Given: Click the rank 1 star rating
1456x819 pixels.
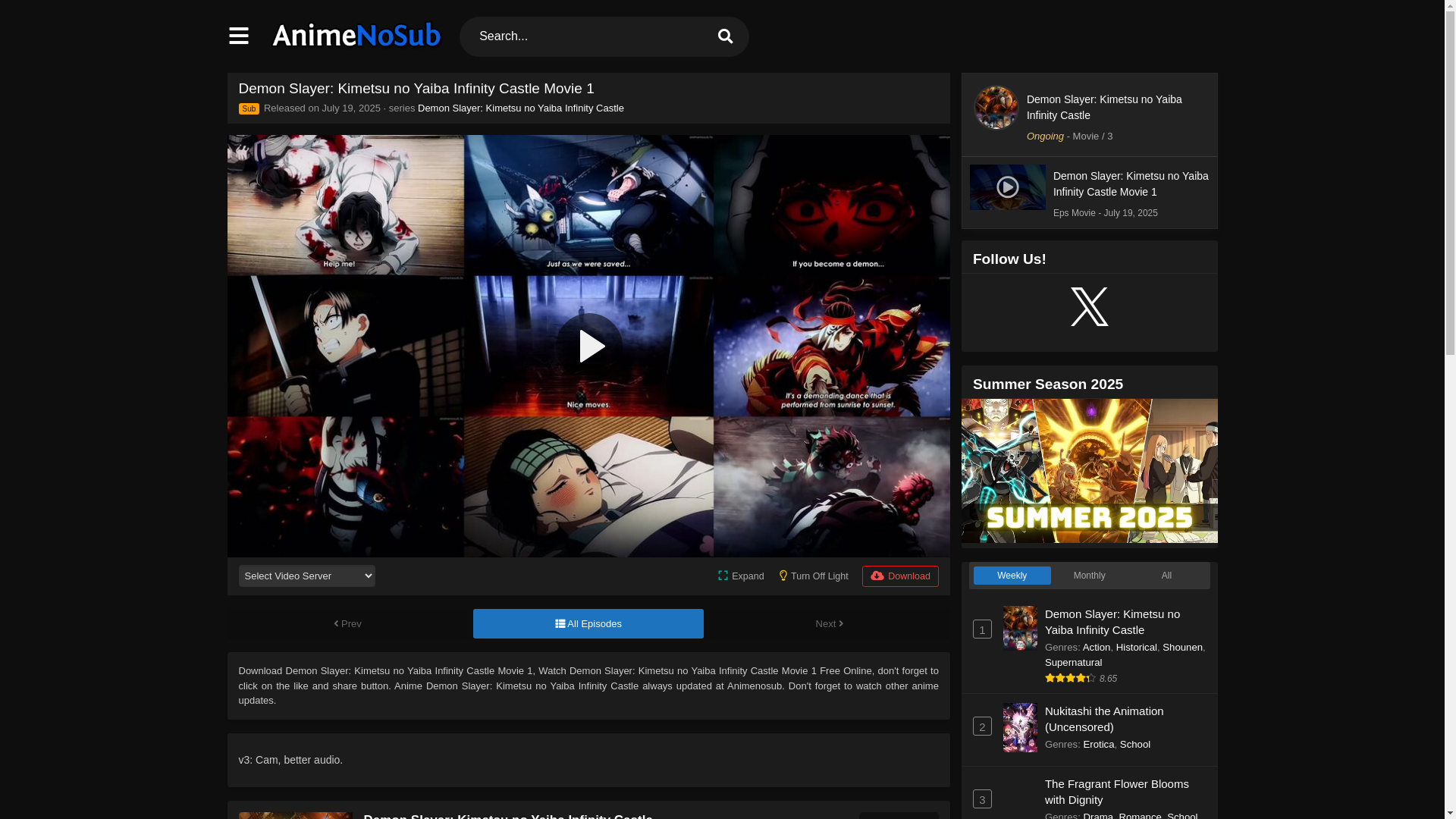Looking at the screenshot, I should pyautogui.click(x=1070, y=678).
